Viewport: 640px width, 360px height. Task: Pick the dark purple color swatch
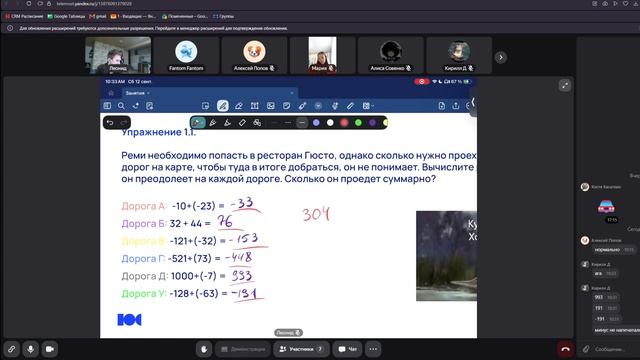[x=372, y=122]
